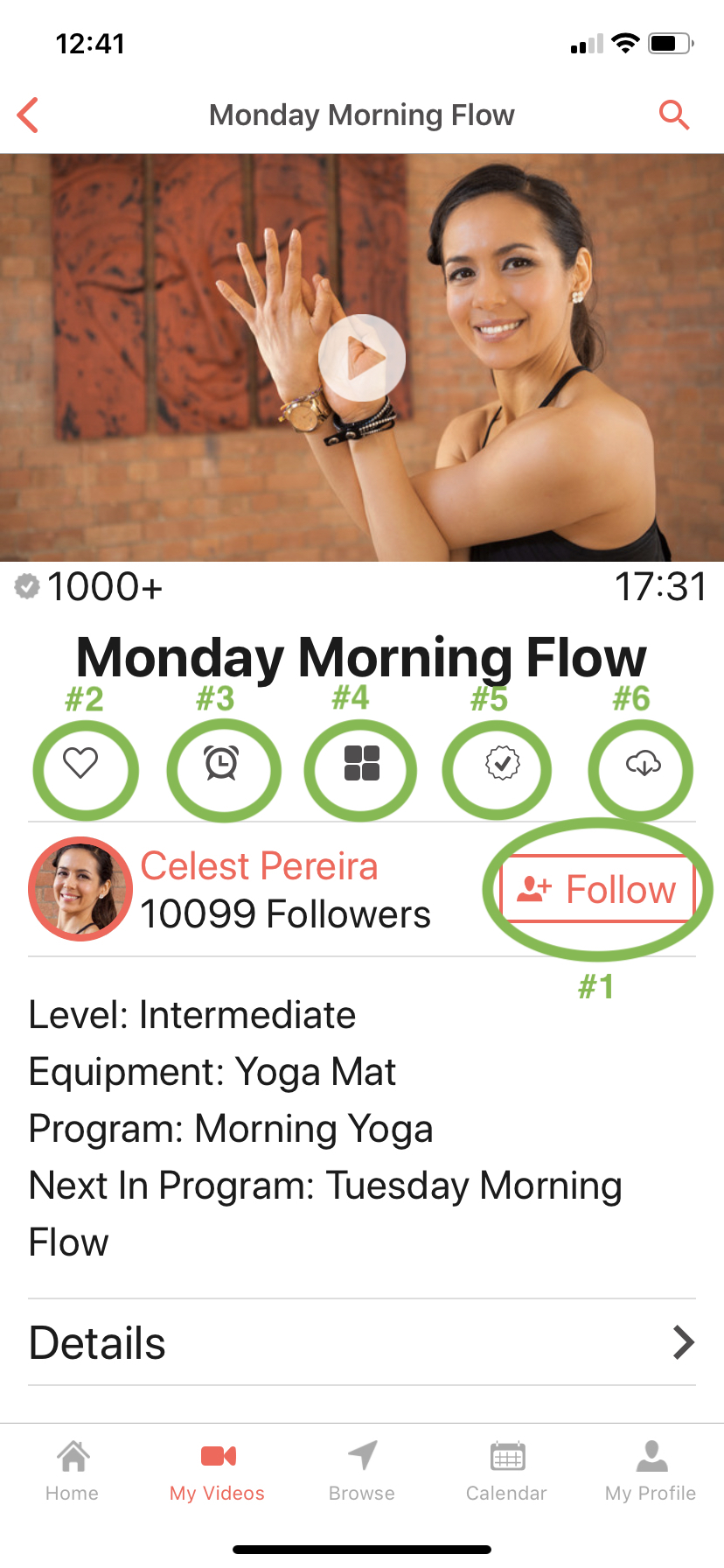Expand the Details row chevron
Viewport: 724px width, 1568px height.
683,1342
